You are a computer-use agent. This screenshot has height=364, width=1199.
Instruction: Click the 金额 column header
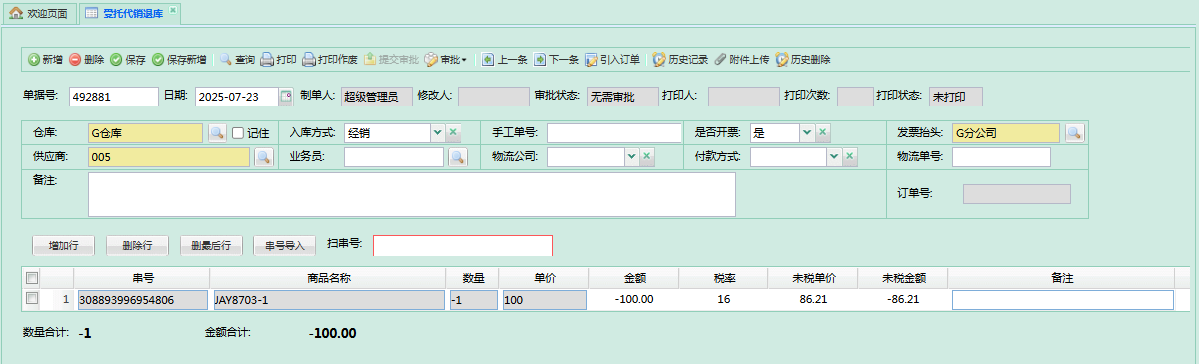[634, 278]
